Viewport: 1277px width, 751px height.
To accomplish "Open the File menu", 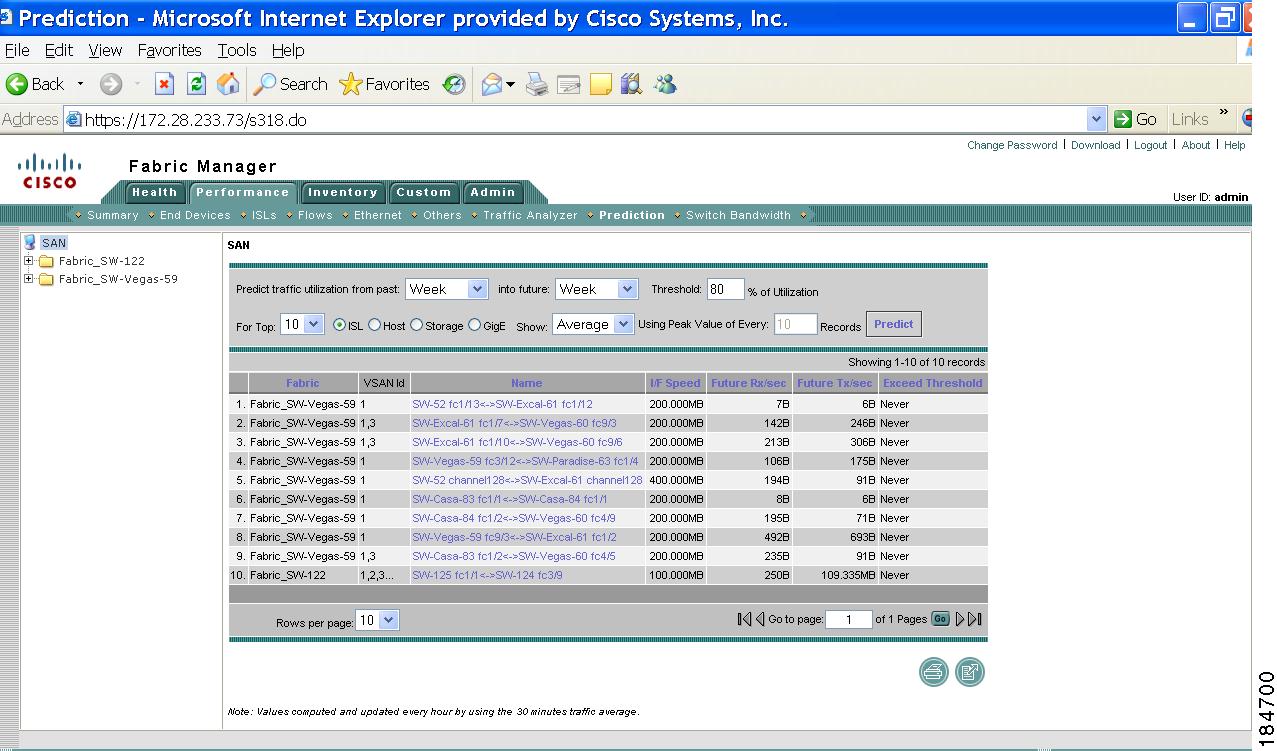I will click(17, 50).
